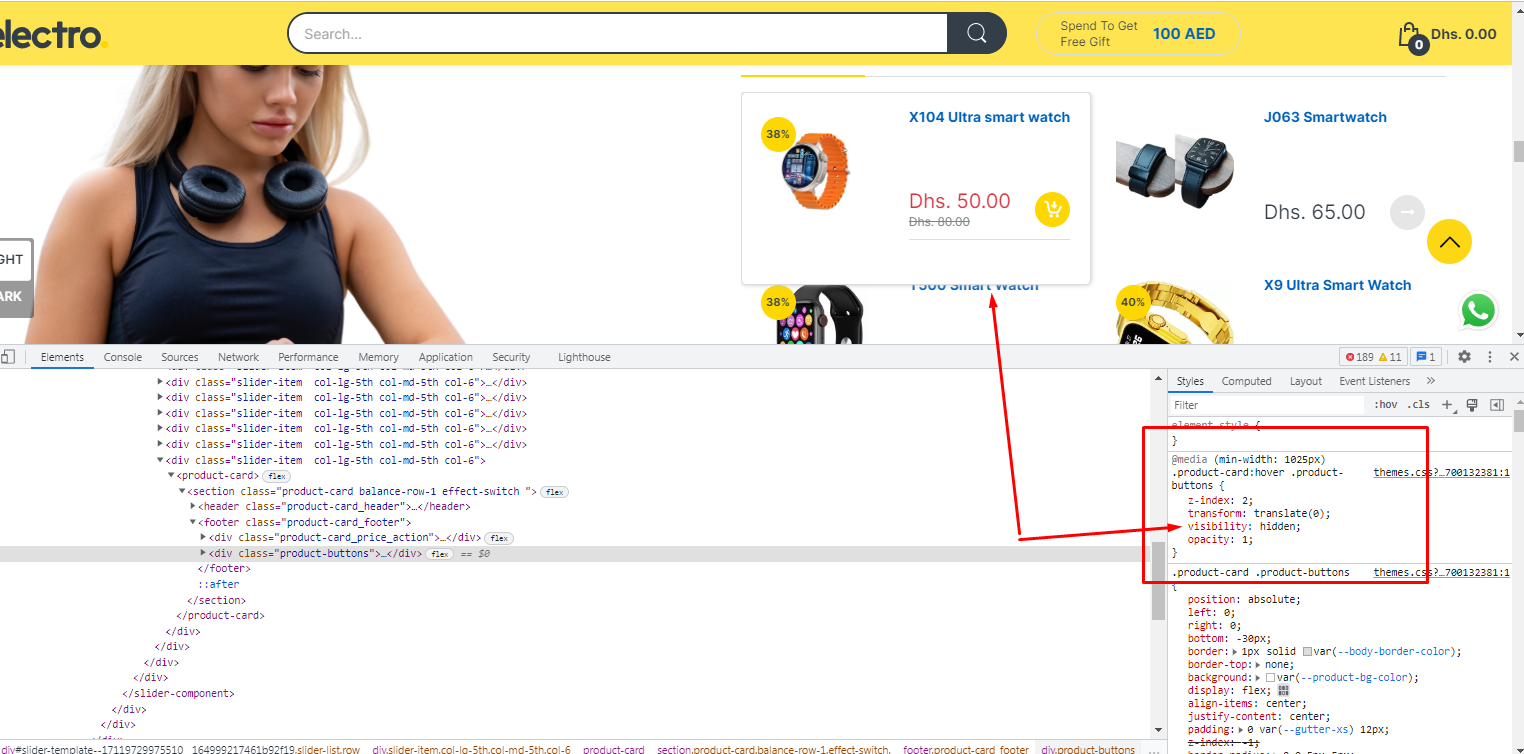The height and width of the screenshot is (754, 1524).
Task: Open the Network tab
Action: (239, 357)
